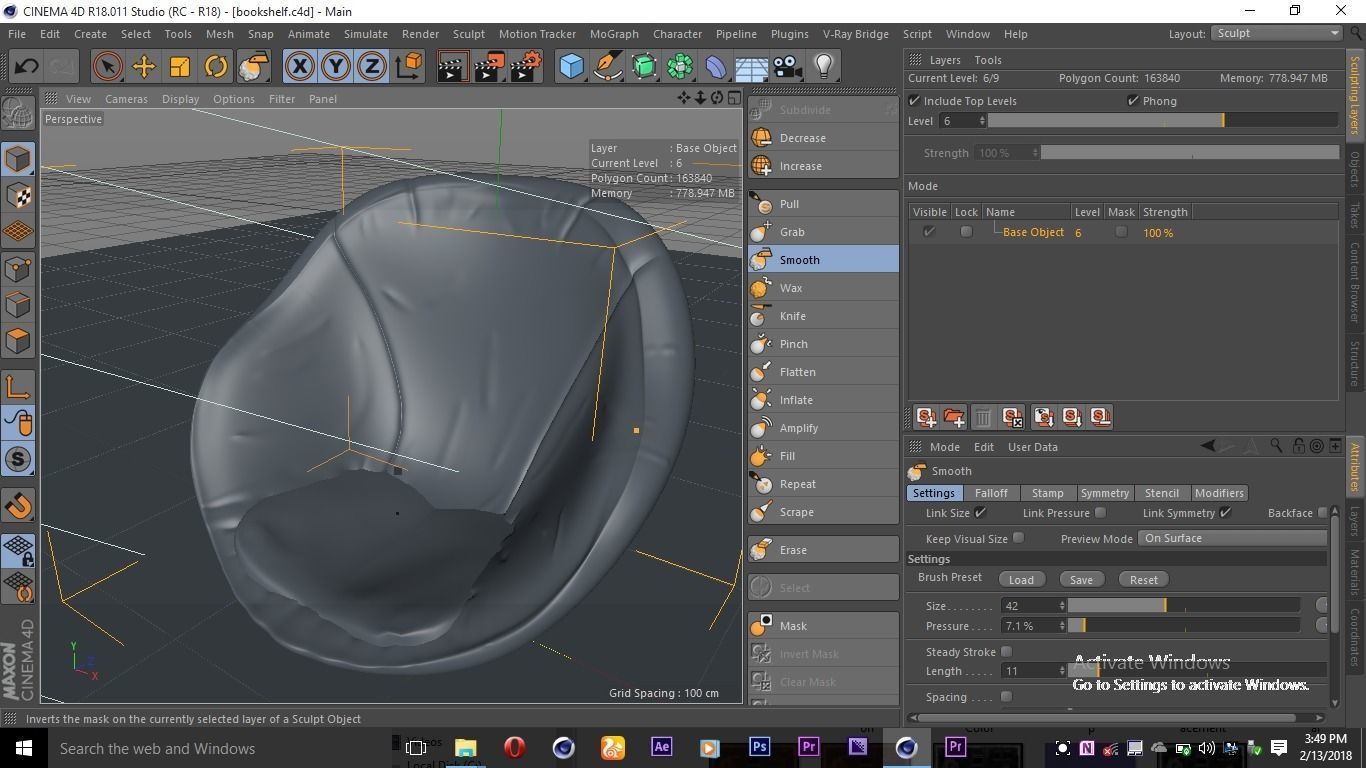Activate the Move tool
Screen dimensions: 1366x768
point(143,67)
